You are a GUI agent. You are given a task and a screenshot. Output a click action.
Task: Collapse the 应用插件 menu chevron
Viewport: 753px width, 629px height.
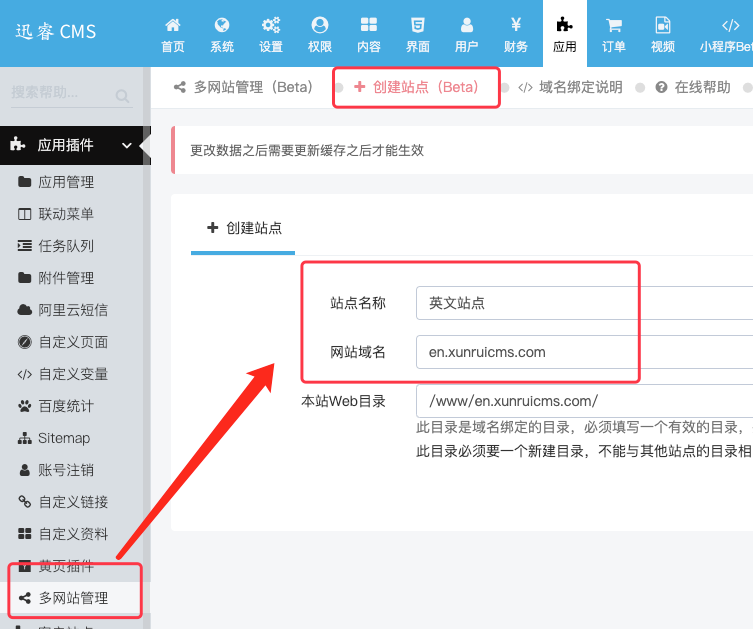(127, 145)
